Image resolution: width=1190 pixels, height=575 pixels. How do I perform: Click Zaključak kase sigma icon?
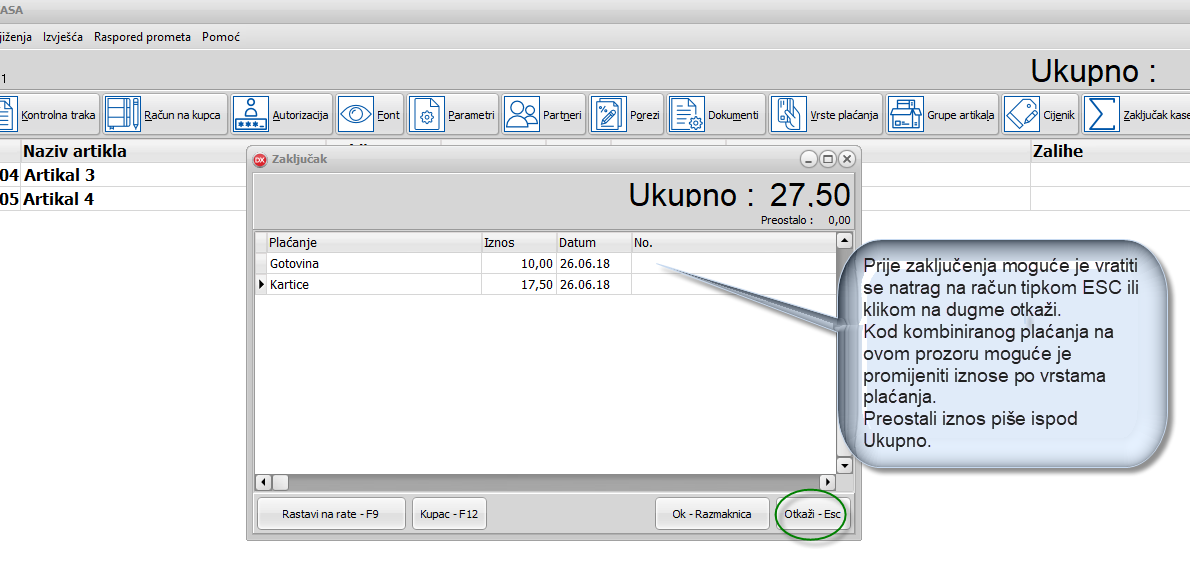click(x=1101, y=115)
